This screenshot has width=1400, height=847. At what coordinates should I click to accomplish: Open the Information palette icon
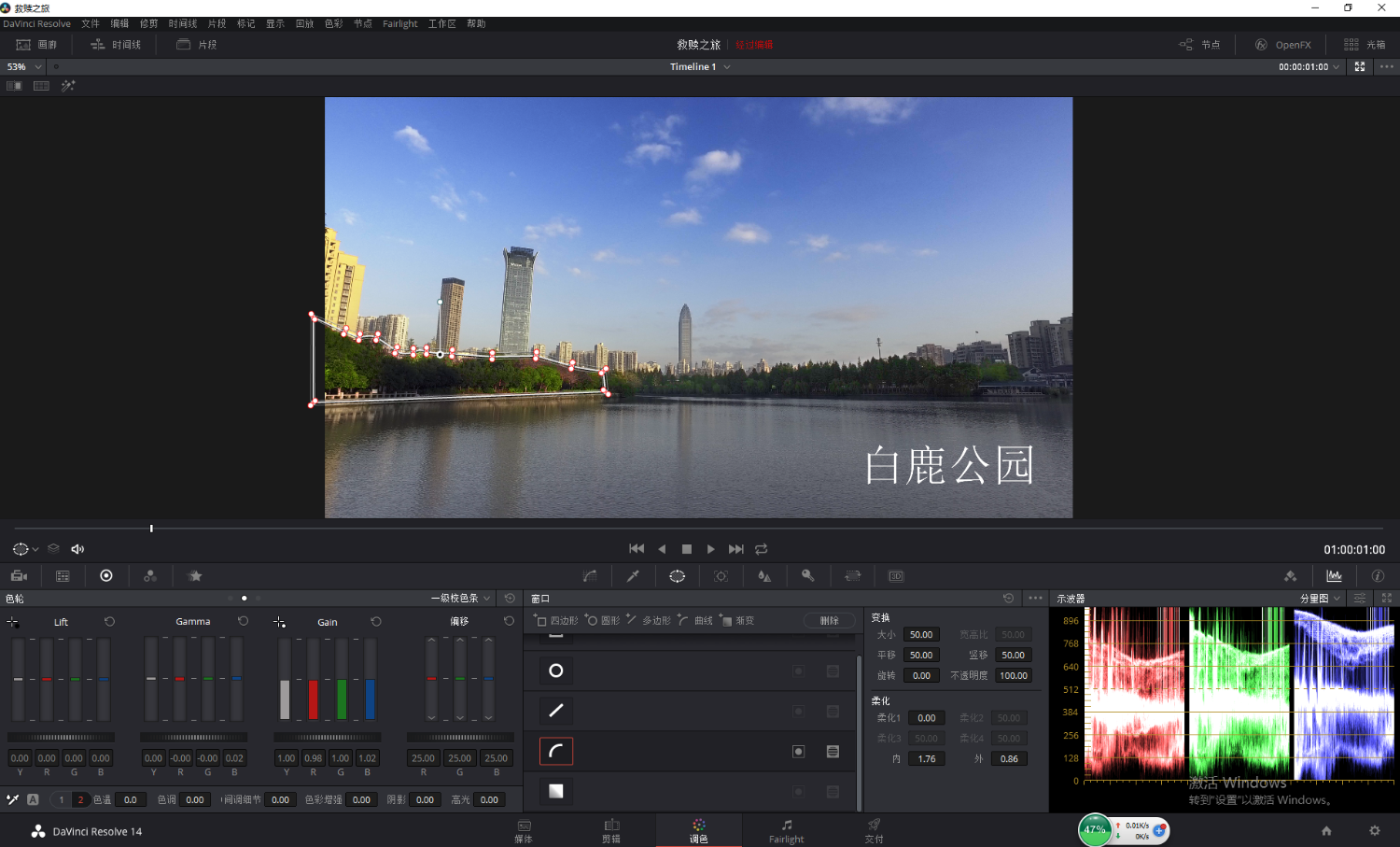[1378, 576]
